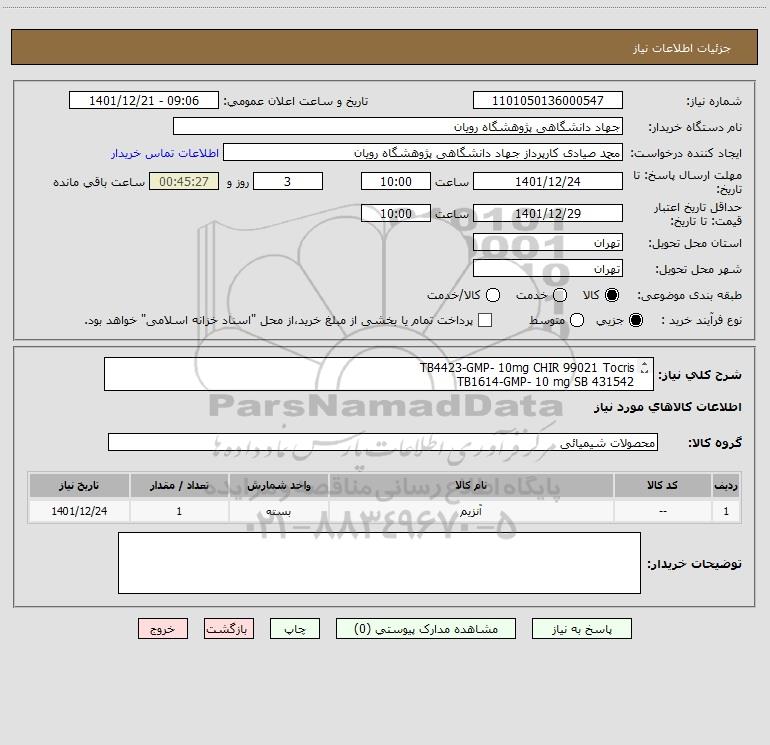Open مشاهده مدارک پیوستی (0) button
The image size is (770, 745).
pyautogui.click(x=426, y=629)
